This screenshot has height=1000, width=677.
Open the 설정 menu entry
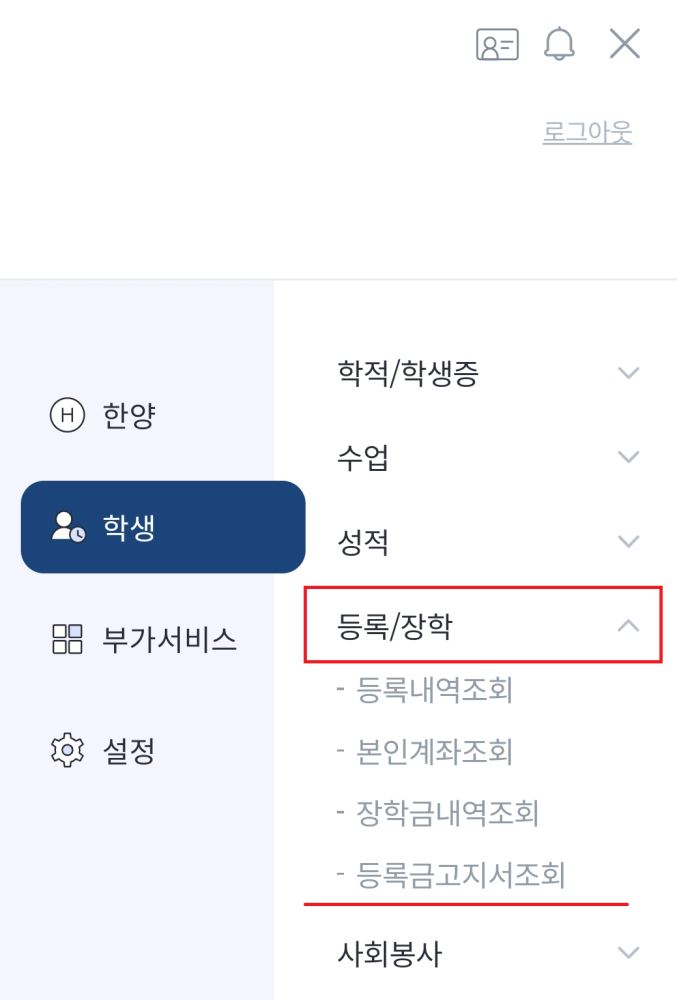(129, 751)
